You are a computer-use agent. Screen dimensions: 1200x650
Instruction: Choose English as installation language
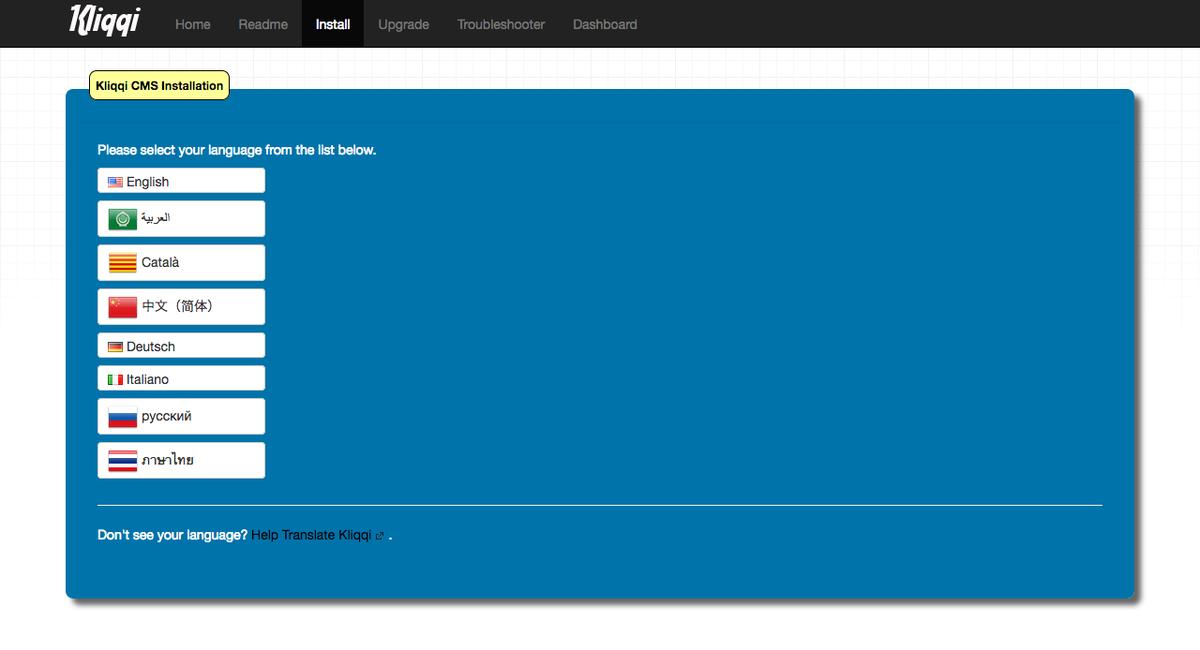click(181, 181)
